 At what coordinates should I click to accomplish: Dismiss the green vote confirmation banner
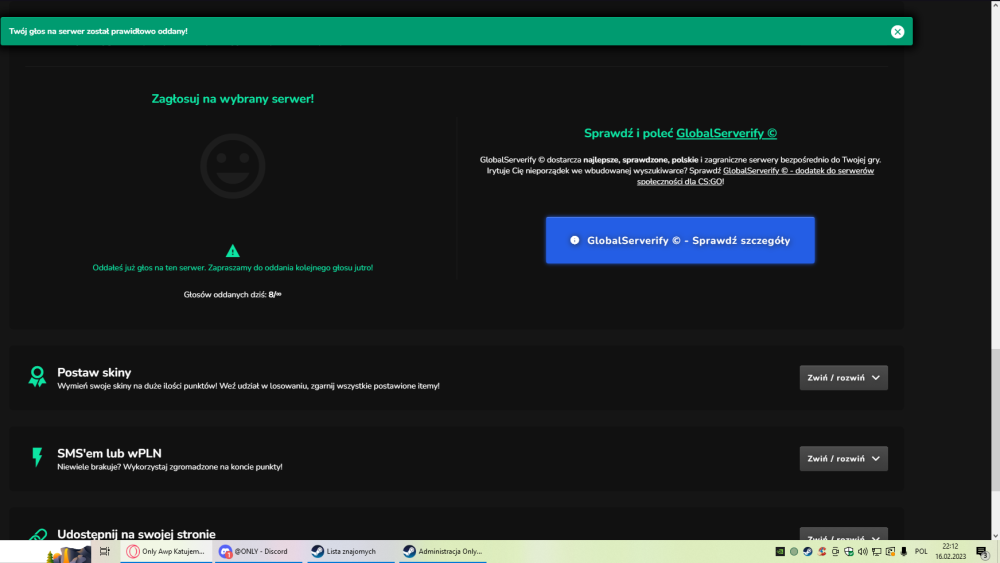click(x=897, y=31)
